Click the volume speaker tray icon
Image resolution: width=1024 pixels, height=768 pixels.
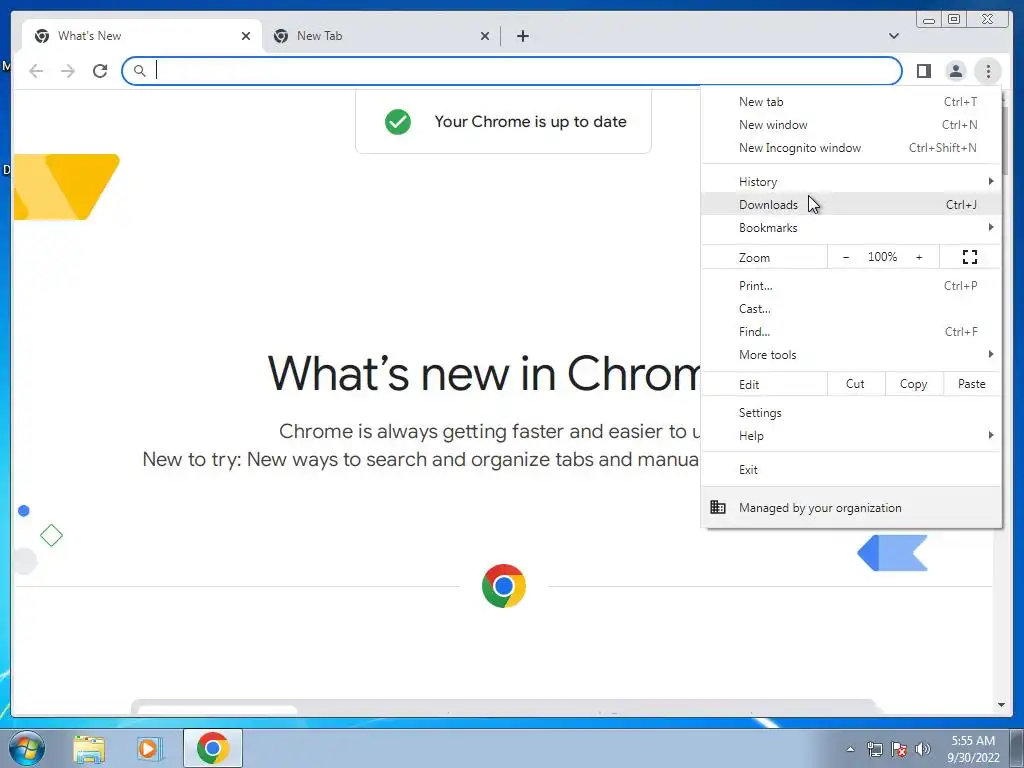pyautogui.click(x=923, y=749)
